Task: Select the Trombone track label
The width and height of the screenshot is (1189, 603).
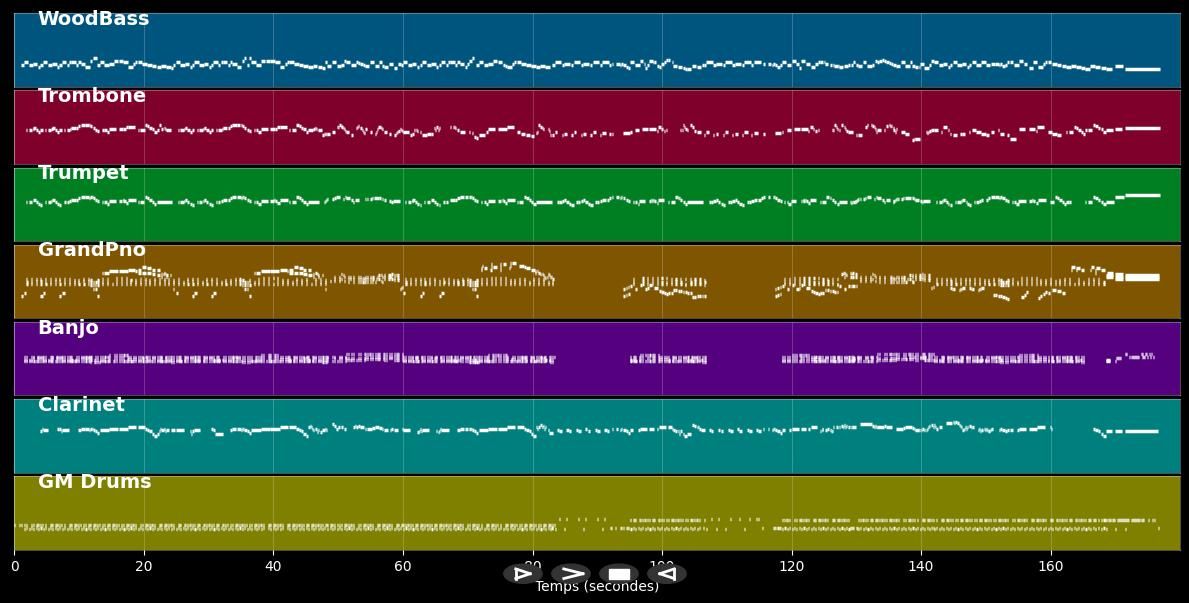Action: [91, 96]
